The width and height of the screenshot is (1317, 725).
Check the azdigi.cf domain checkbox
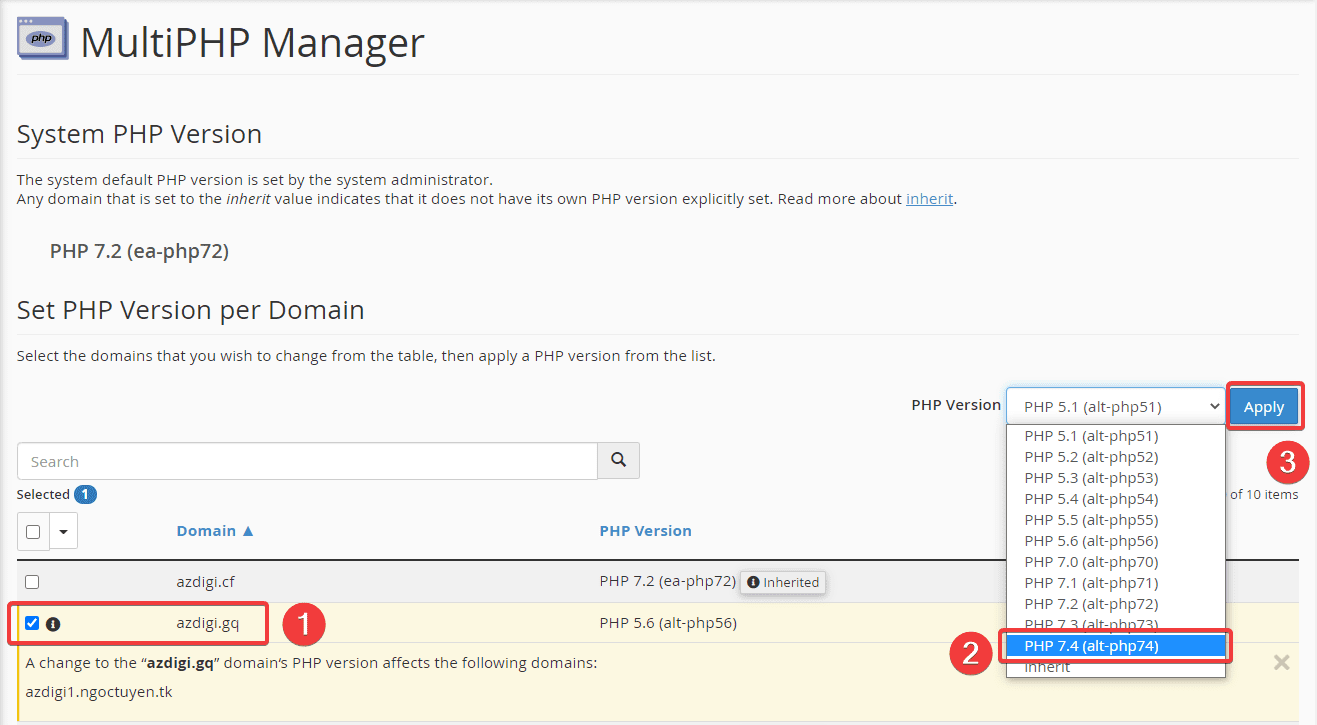pyautogui.click(x=32, y=582)
